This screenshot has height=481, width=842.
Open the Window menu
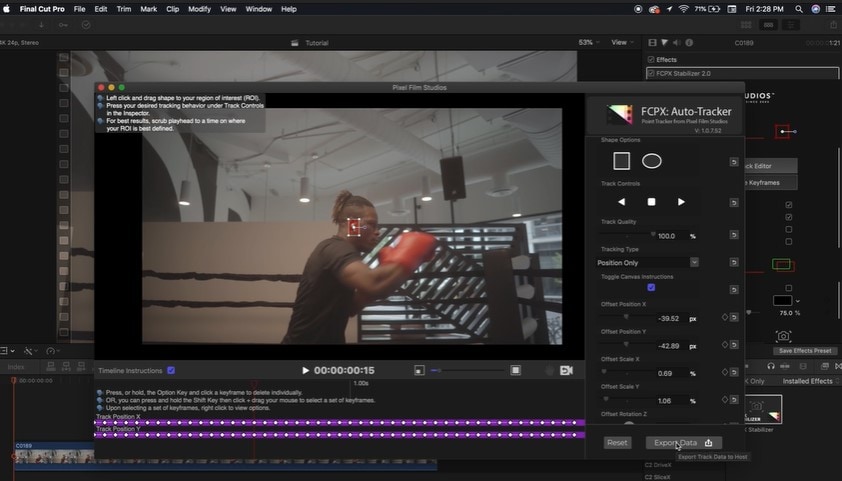(258, 9)
